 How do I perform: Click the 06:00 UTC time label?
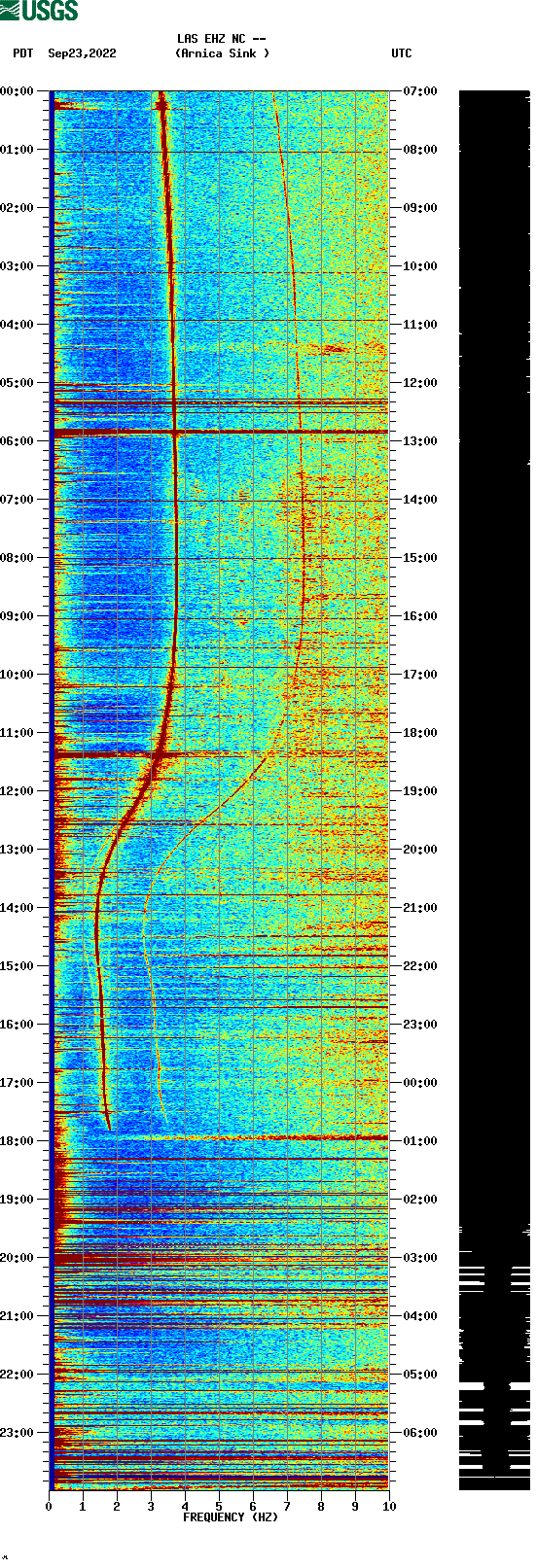point(420,1433)
